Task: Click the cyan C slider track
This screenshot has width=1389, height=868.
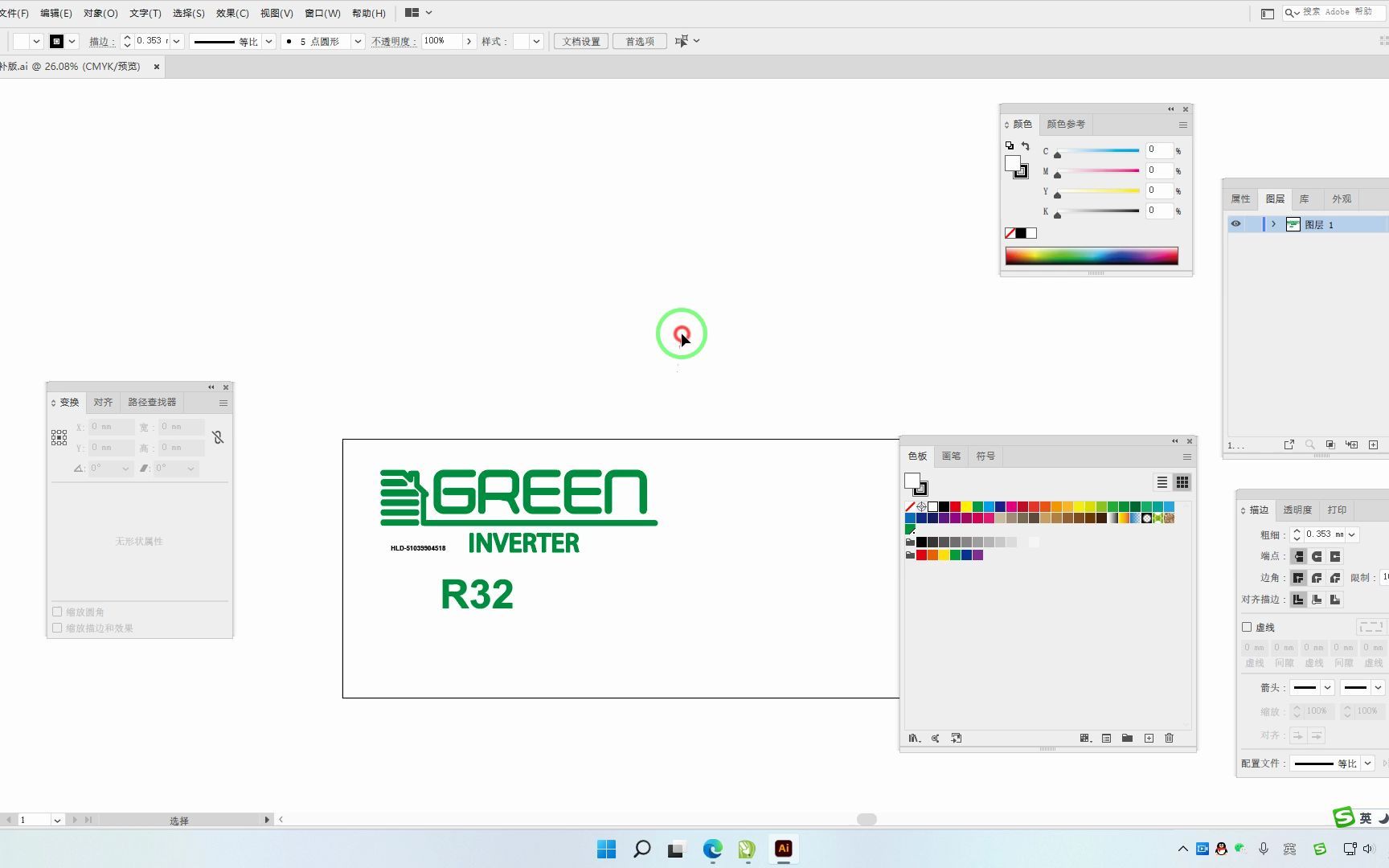Action: [x=1098, y=150]
